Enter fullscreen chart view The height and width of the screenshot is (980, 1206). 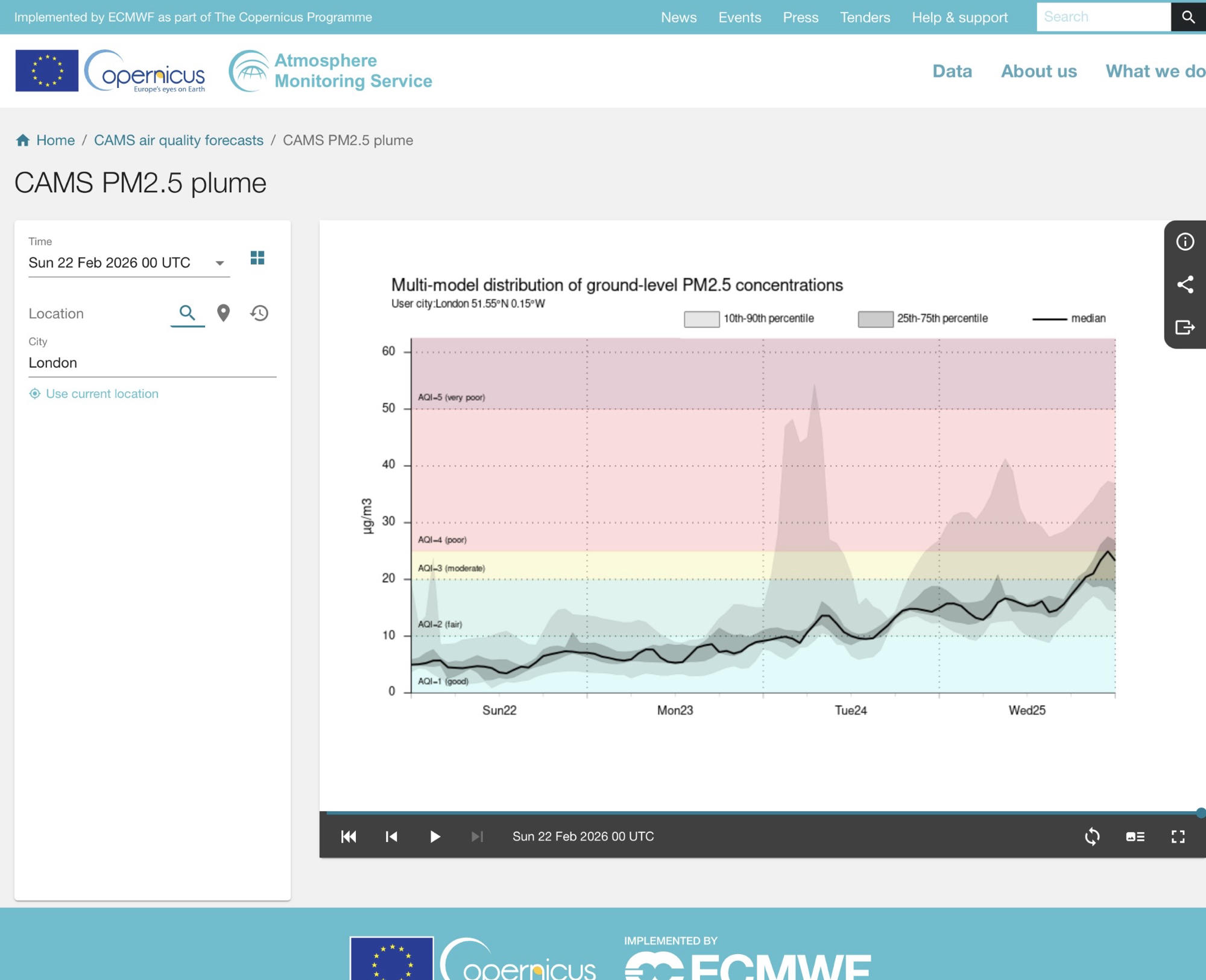tap(1178, 836)
